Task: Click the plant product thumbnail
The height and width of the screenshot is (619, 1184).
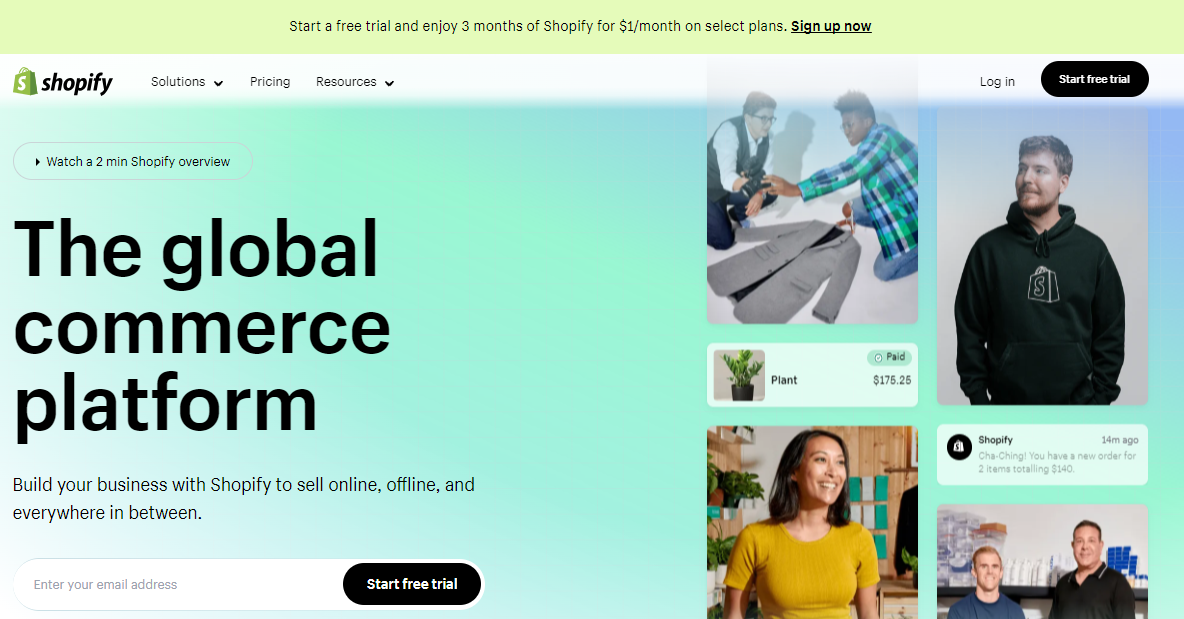Action: click(x=739, y=374)
